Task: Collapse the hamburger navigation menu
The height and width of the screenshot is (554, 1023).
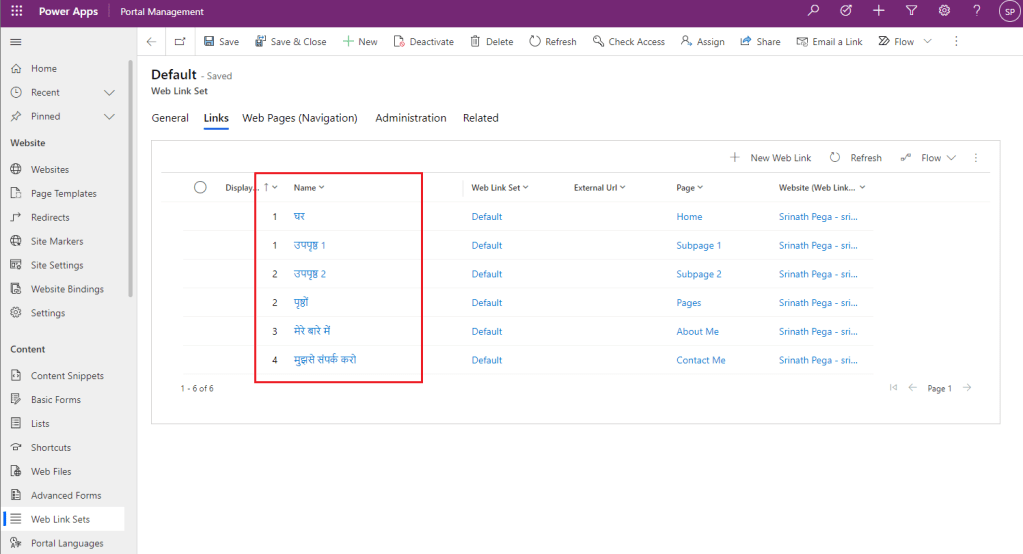Action: [16, 42]
